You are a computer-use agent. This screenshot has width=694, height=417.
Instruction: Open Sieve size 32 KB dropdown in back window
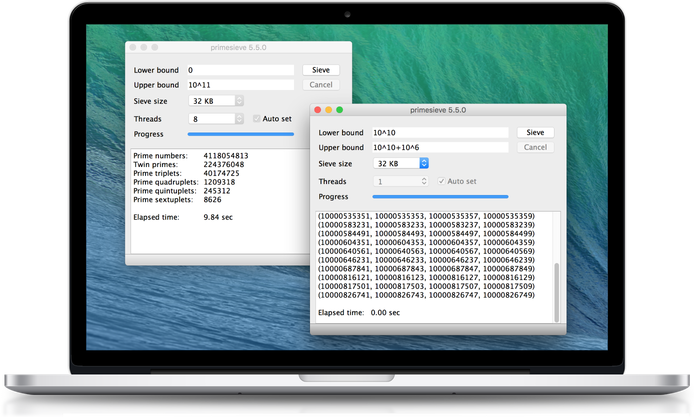click(216, 101)
